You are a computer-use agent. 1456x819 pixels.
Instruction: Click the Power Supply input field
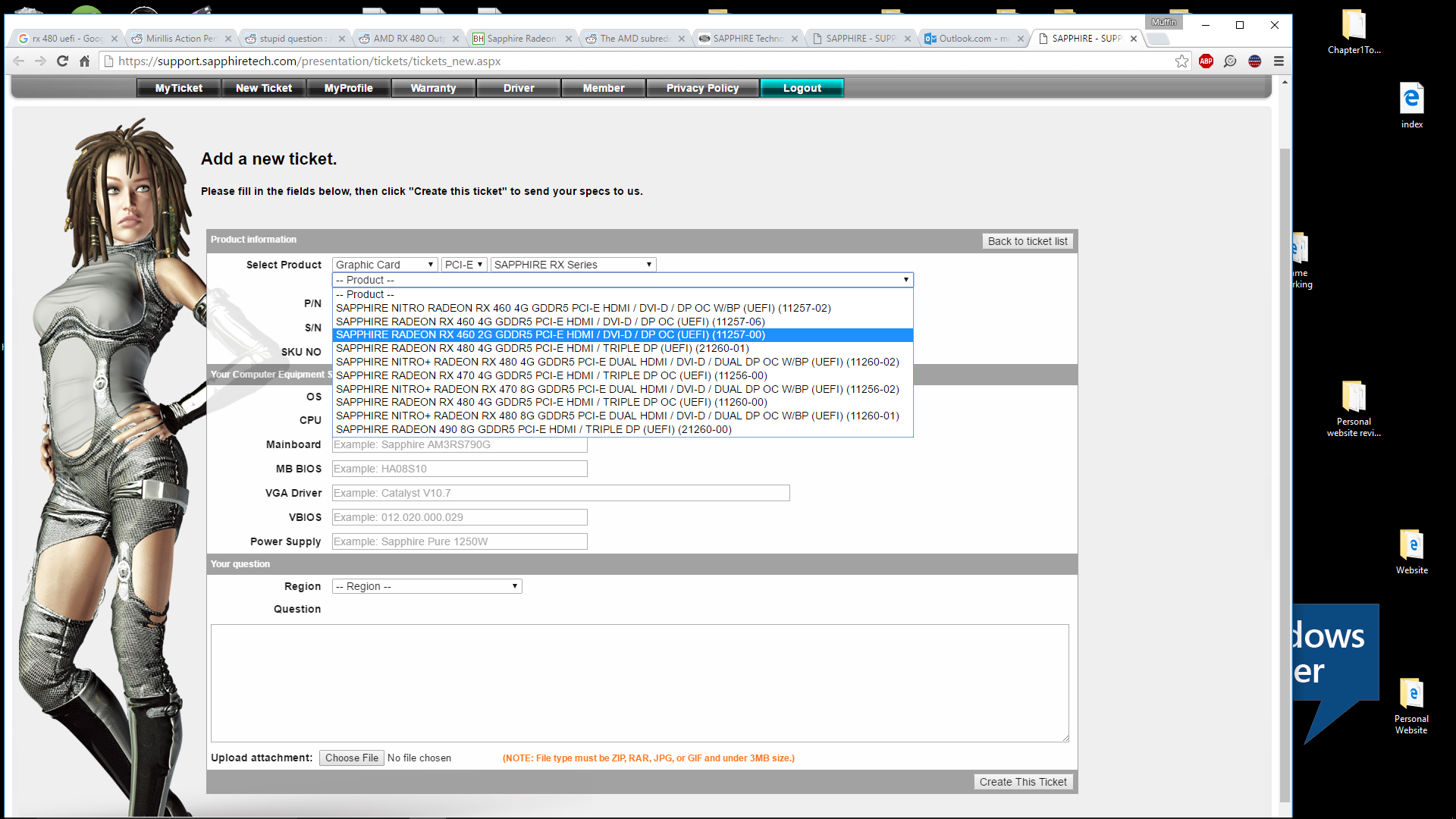coord(460,541)
